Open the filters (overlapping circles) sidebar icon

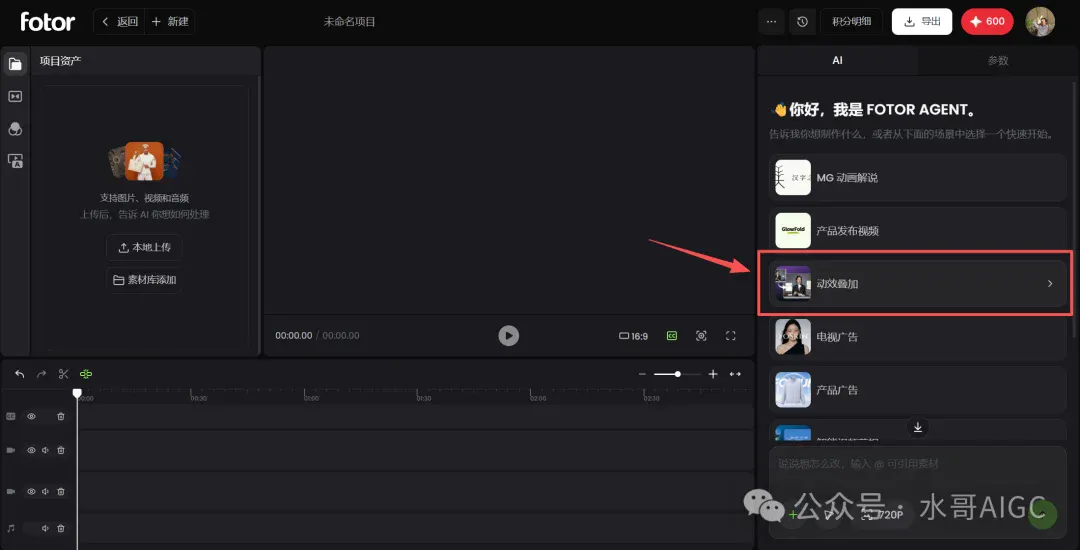click(x=14, y=129)
